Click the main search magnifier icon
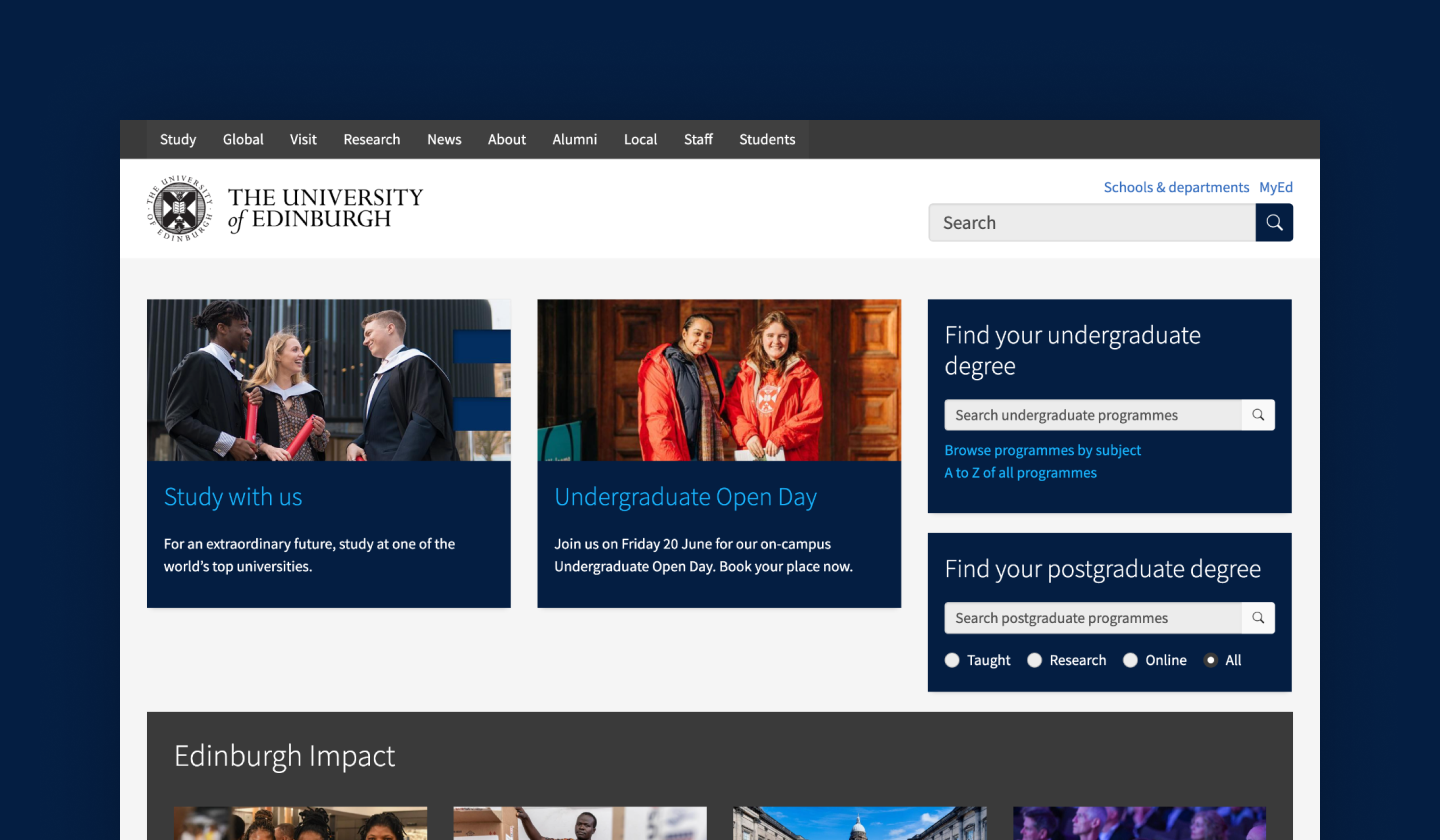 [x=1274, y=222]
